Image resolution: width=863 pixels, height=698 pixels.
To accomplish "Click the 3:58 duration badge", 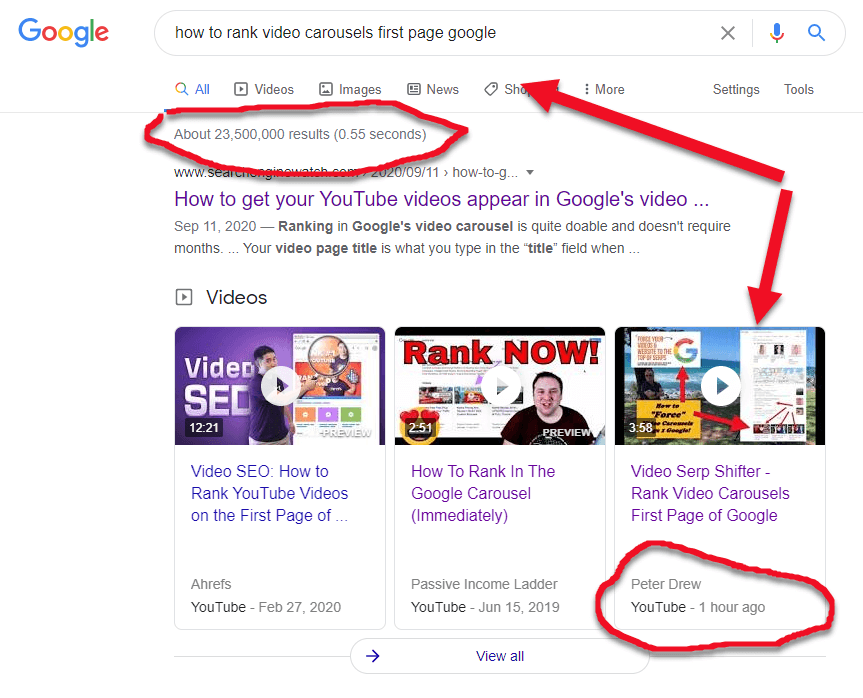I will point(641,428).
